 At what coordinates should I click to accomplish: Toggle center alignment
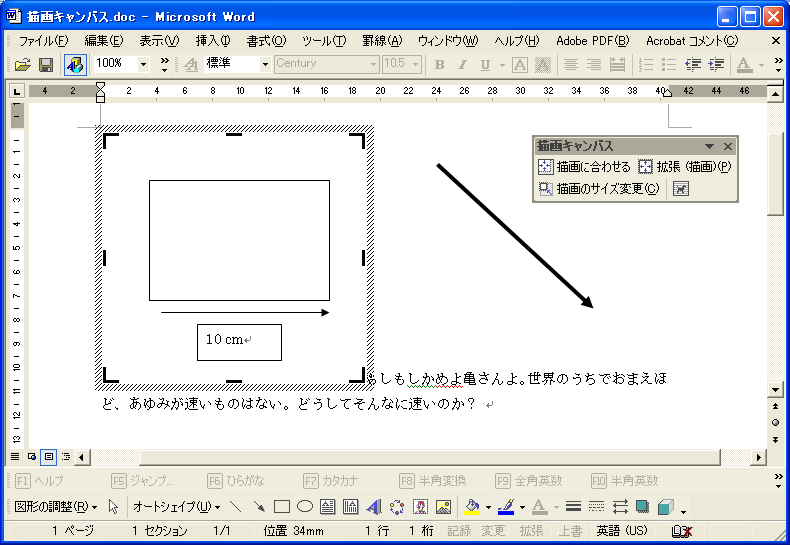coord(571,64)
